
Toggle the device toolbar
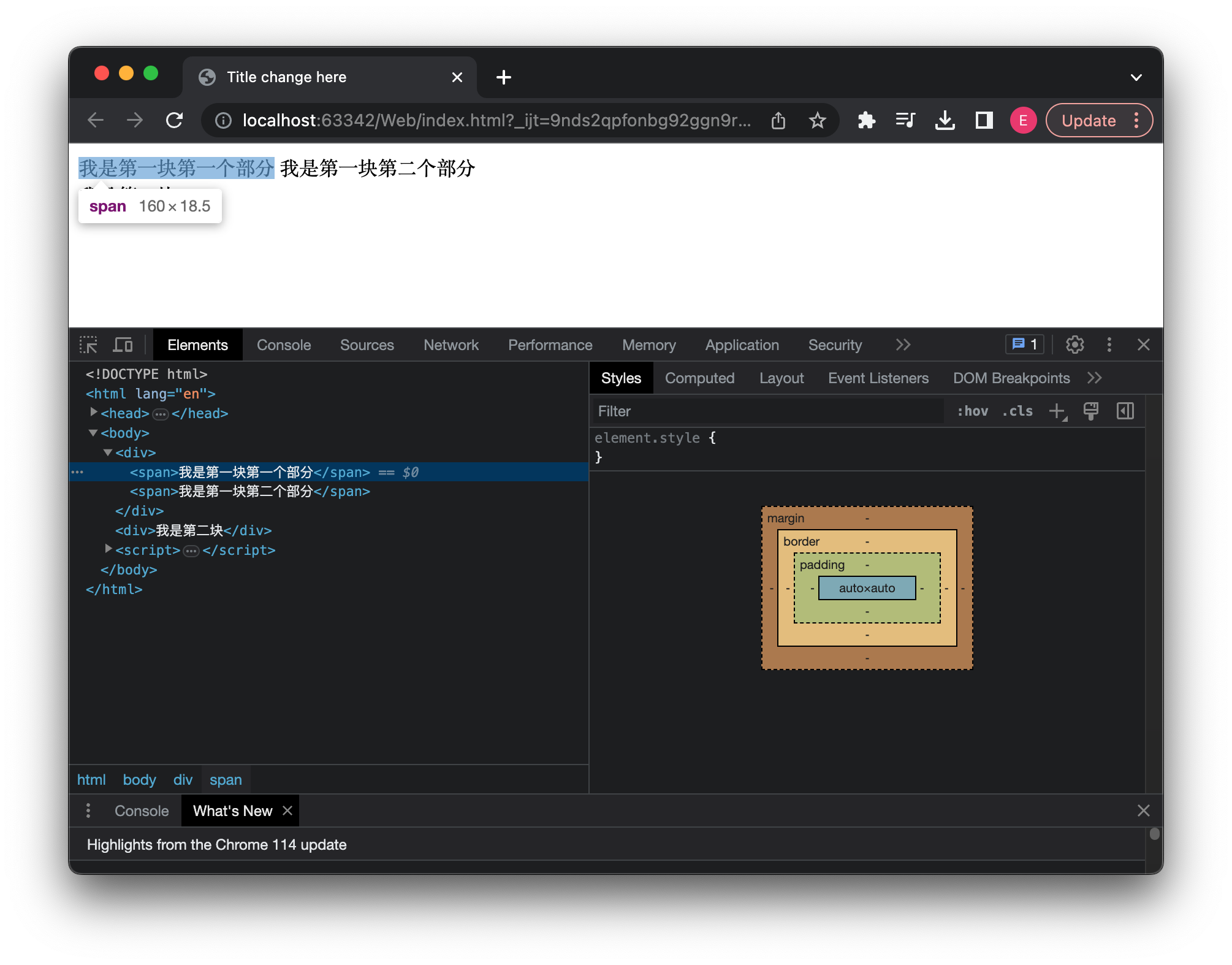[123, 345]
